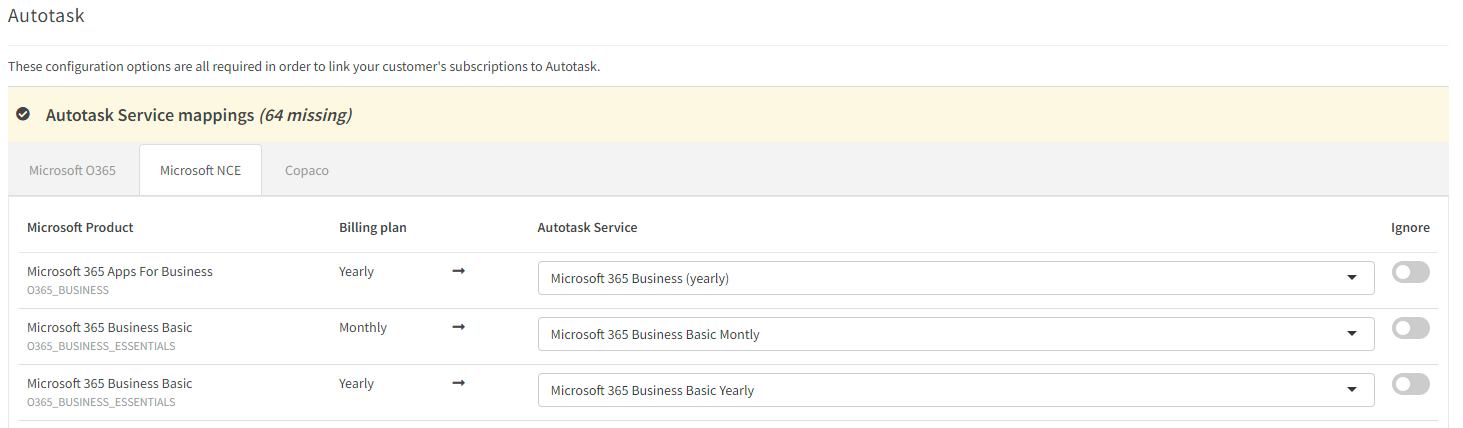Open the Copaco tab
This screenshot has width=1463, height=428.
306,170
